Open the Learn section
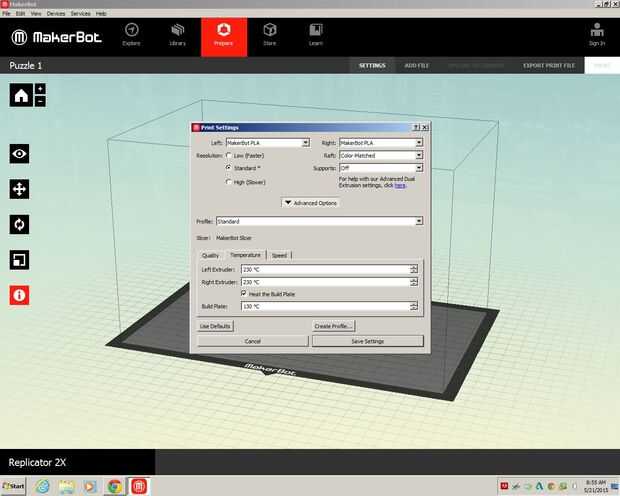Viewport: 620px width, 496px height. click(x=316, y=35)
